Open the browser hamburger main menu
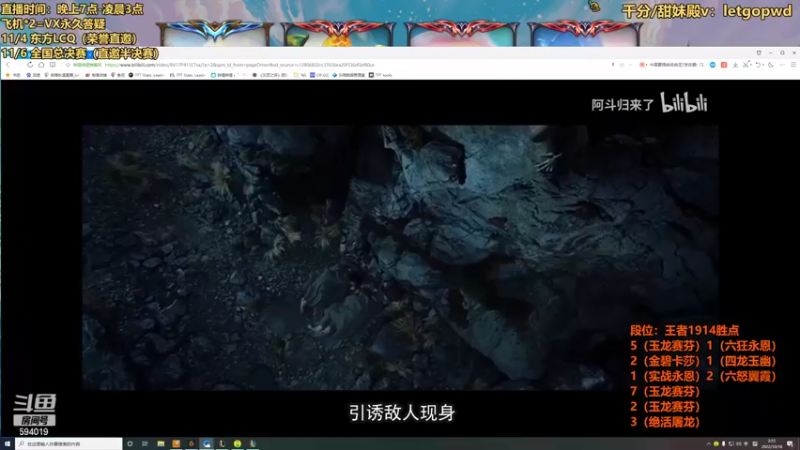The width and height of the screenshot is (800, 450). coord(793,65)
